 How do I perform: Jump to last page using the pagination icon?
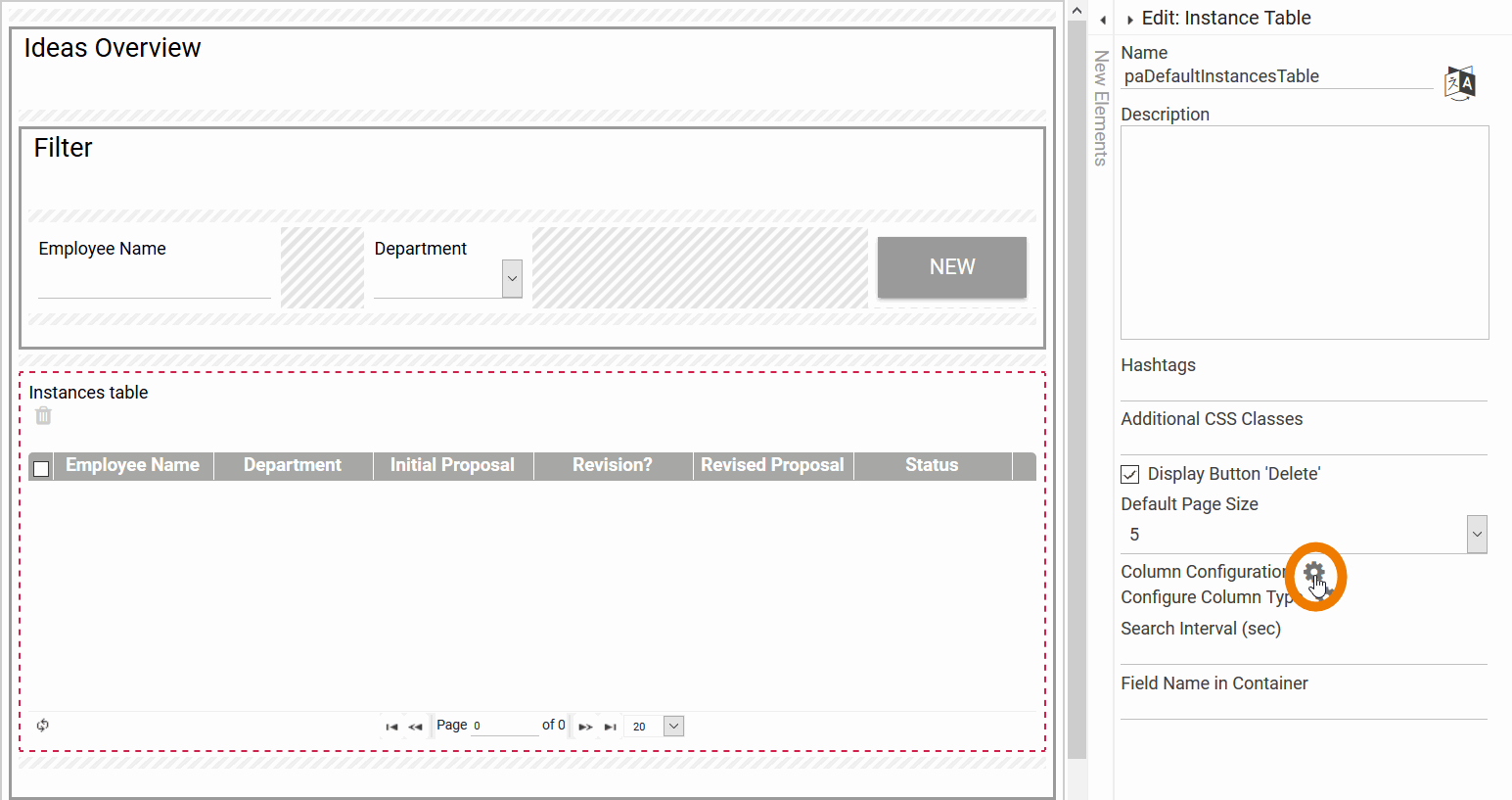pyautogui.click(x=610, y=726)
